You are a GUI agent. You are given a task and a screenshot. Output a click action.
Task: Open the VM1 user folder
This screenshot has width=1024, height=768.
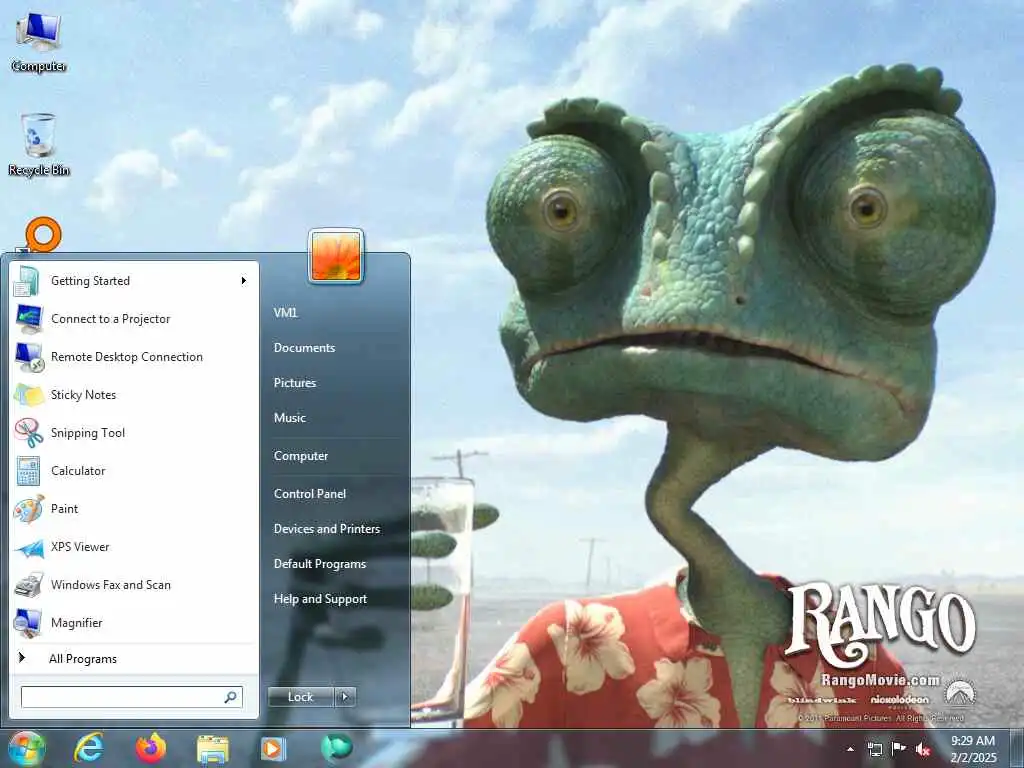285,313
